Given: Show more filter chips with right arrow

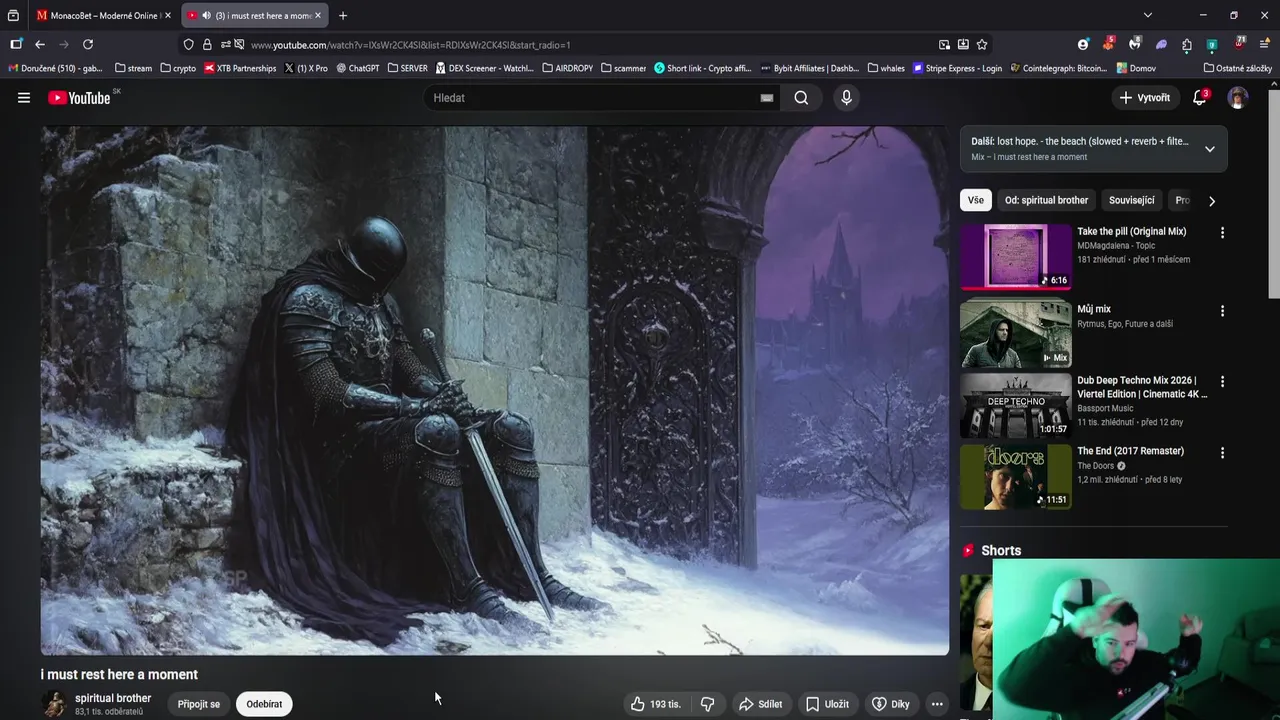Looking at the screenshot, I should click(x=1212, y=200).
